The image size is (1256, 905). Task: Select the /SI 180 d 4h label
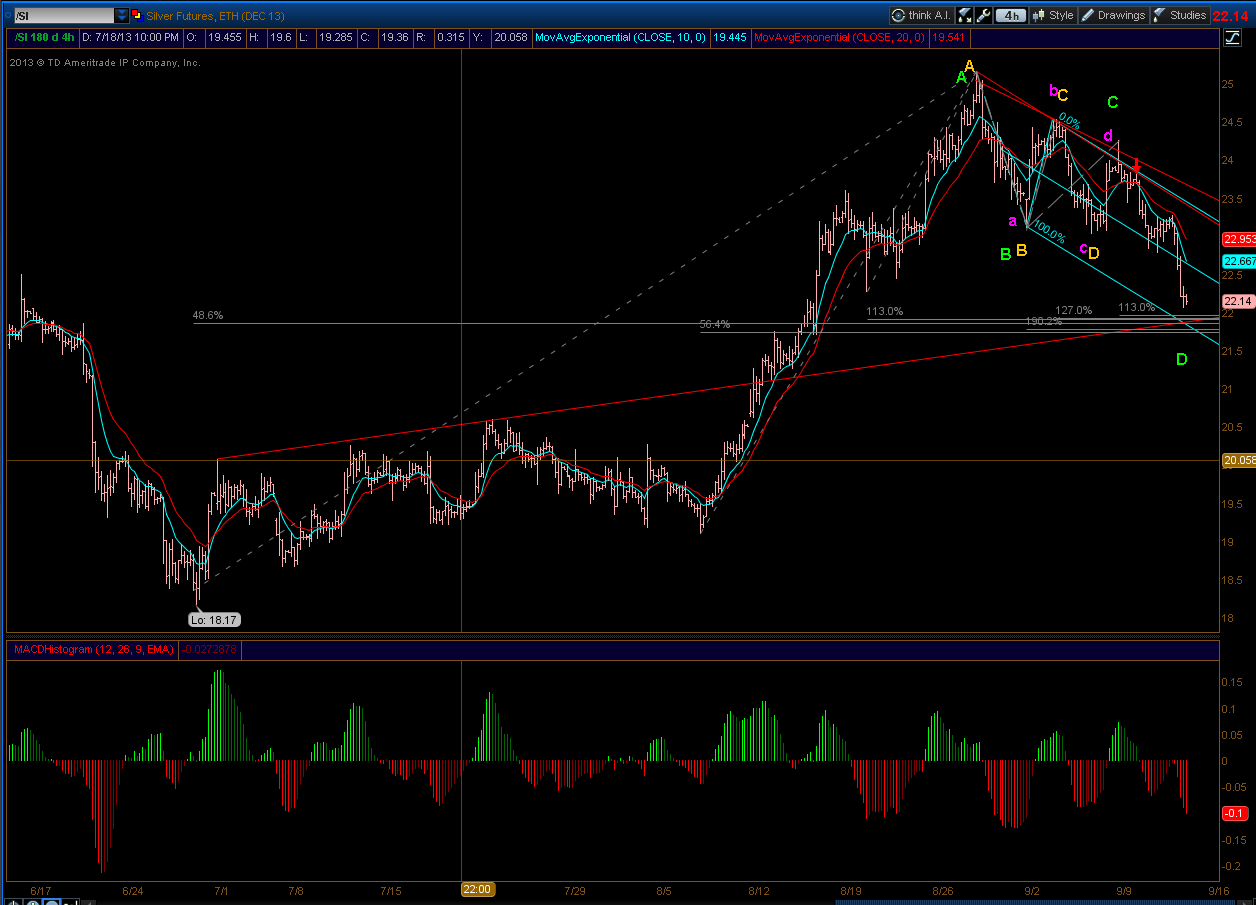(x=45, y=37)
